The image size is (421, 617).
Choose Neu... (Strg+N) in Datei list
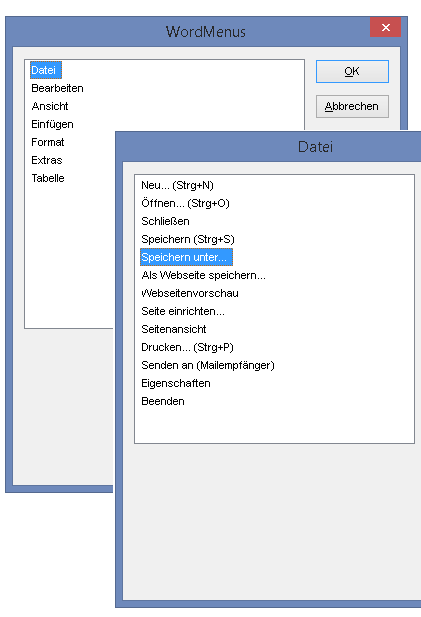[x=177, y=185]
